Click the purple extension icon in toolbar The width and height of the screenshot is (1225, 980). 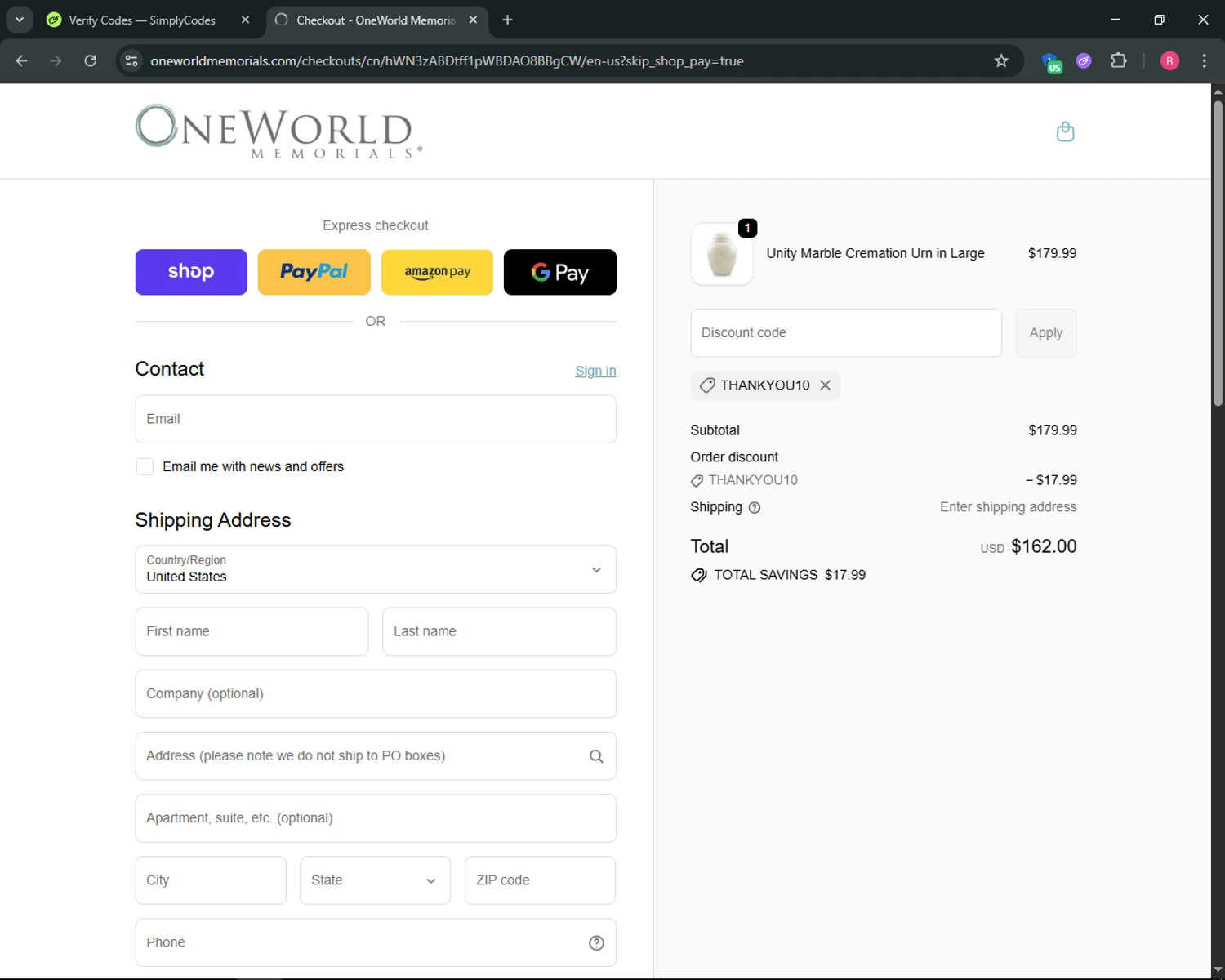coord(1084,61)
